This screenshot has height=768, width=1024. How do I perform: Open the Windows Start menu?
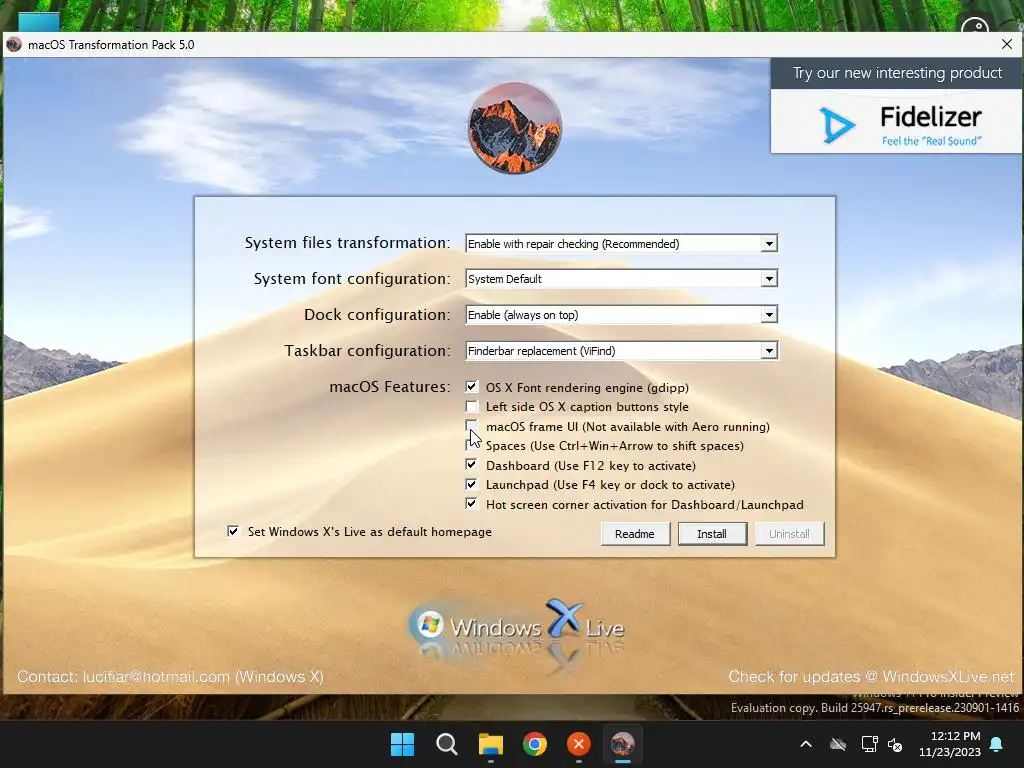(x=402, y=744)
